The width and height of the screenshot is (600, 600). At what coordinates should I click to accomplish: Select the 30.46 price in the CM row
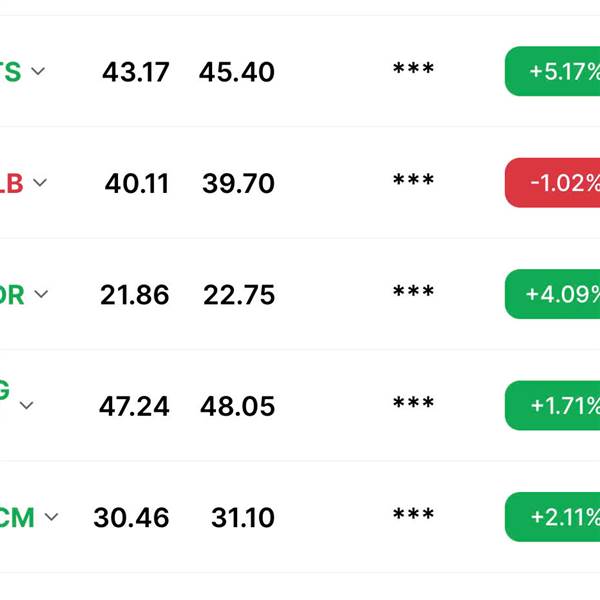(131, 518)
